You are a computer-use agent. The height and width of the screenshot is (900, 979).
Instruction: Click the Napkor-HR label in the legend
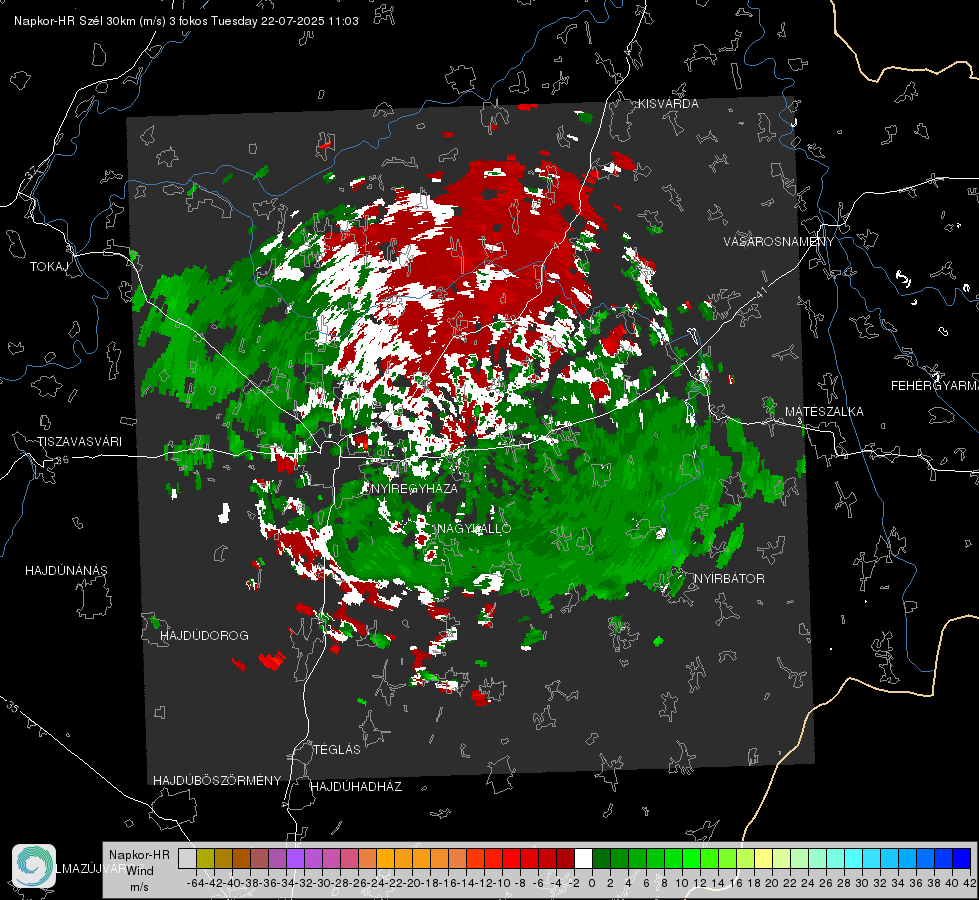tap(139, 855)
